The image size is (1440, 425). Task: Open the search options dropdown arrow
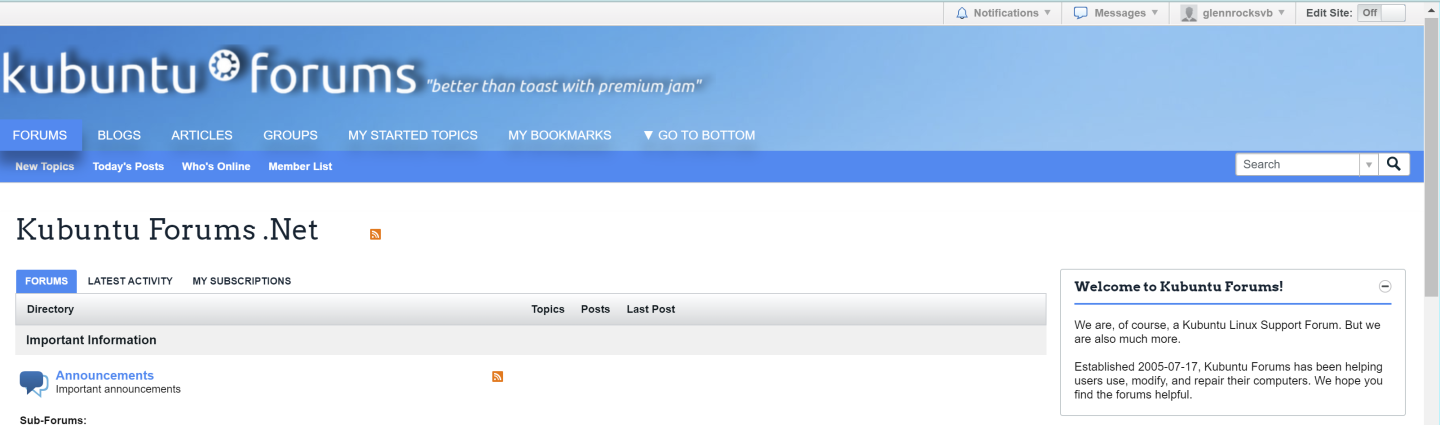click(x=1368, y=164)
